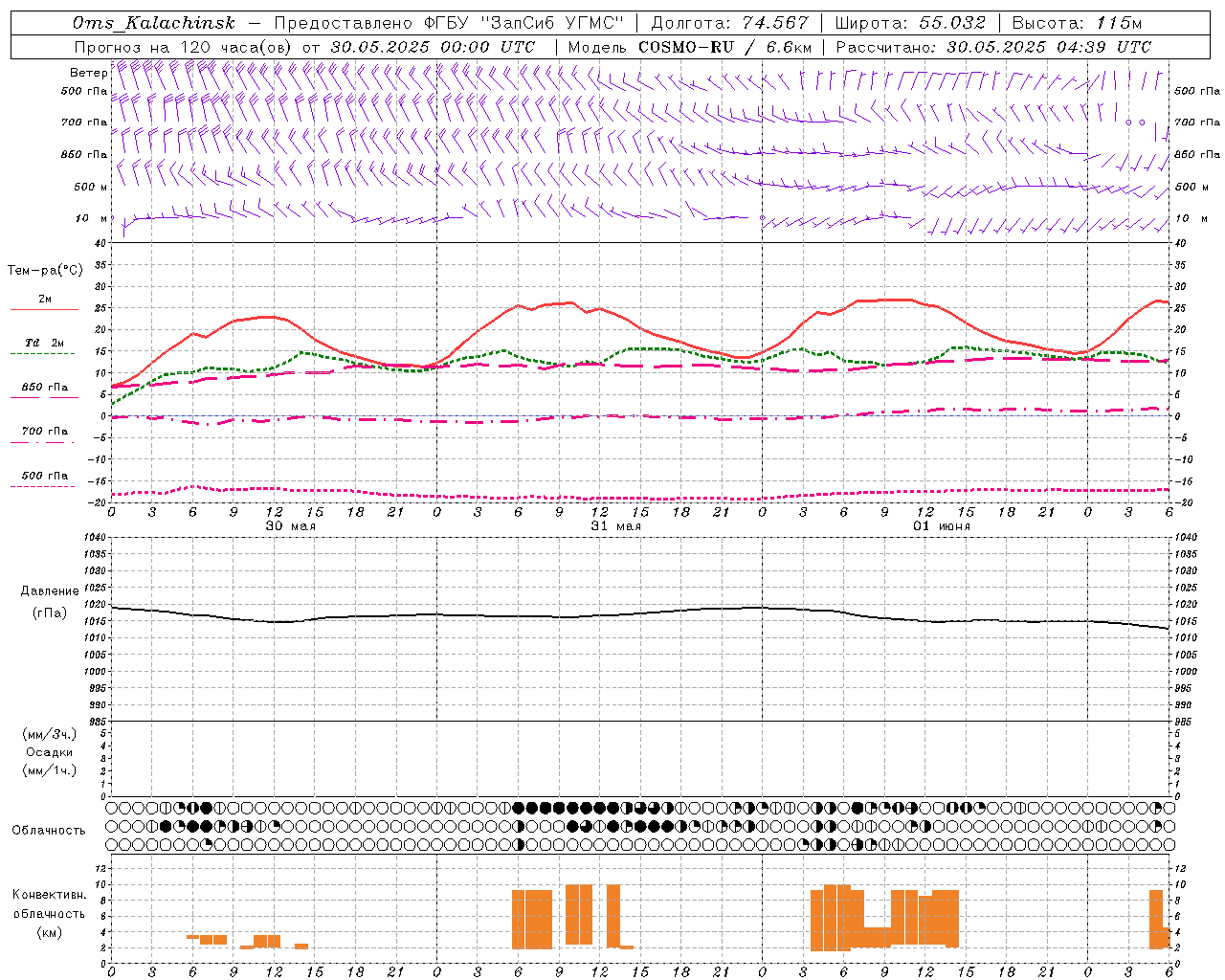Screen dimensions: 1225x980
Task: Click the Ветер wind panel label
Action: 88,73
